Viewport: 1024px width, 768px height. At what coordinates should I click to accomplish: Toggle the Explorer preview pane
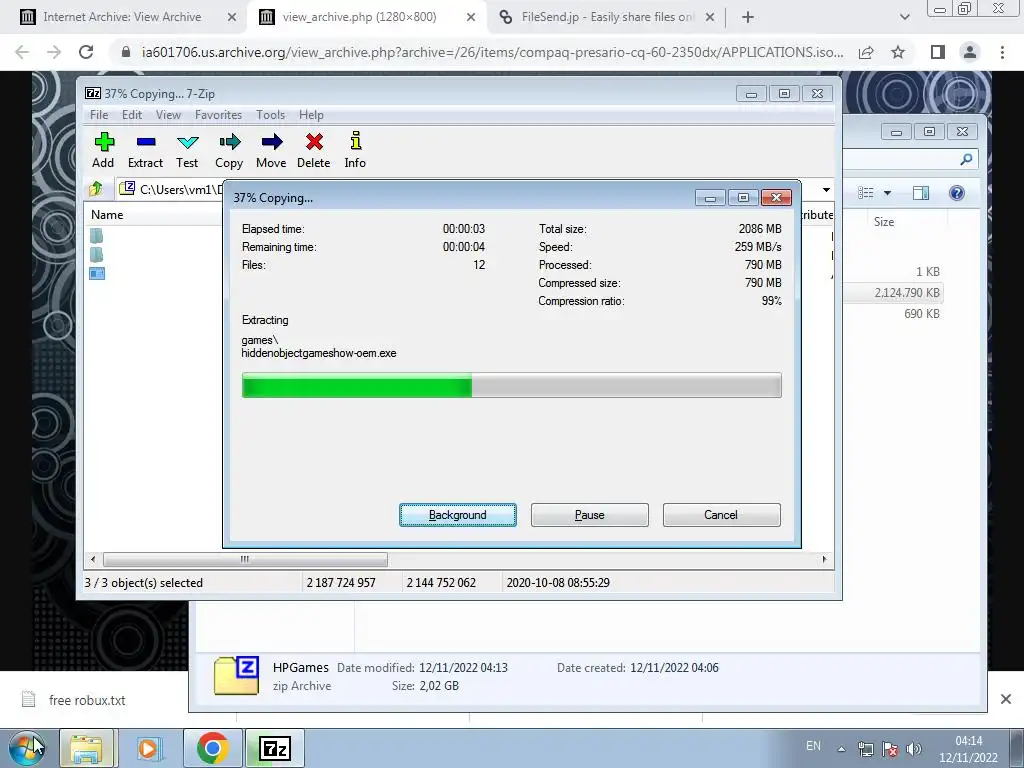coord(921,193)
